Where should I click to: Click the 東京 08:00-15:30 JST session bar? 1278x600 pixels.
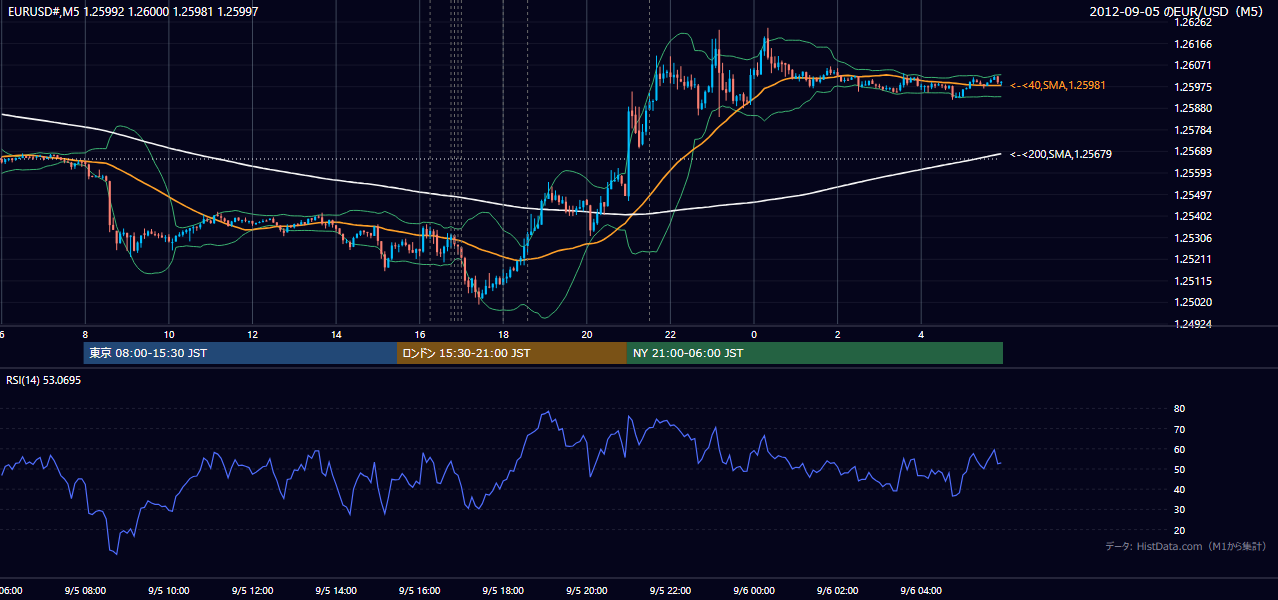tap(241, 353)
